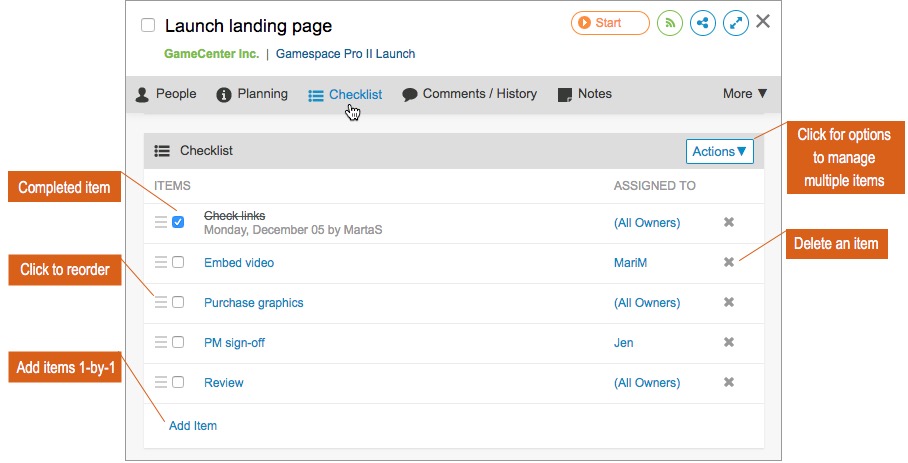Image resolution: width=908 pixels, height=463 pixels.
Task: Click the RSS follow icon
Action: click(670, 23)
